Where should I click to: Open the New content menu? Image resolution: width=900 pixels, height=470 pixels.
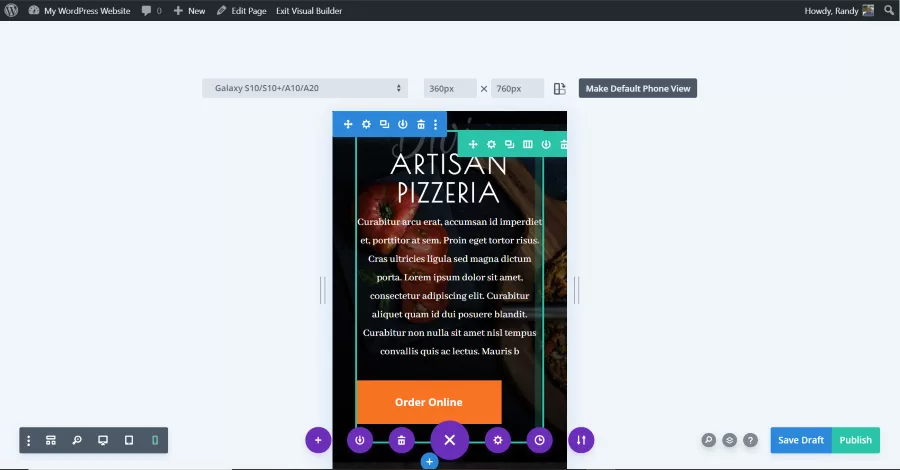point(189,10)
